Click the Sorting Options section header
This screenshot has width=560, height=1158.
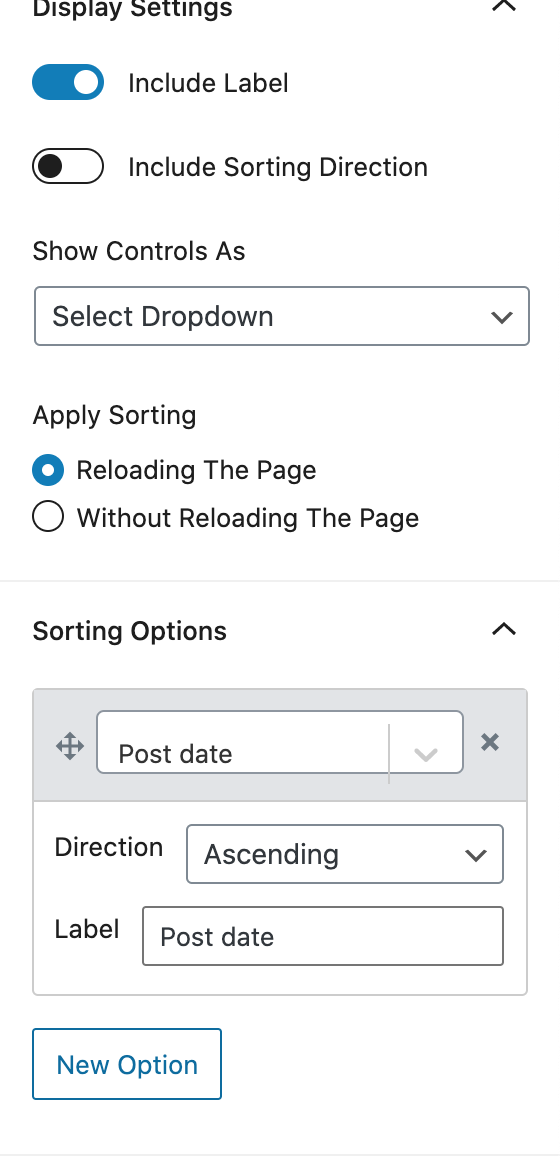129,631
